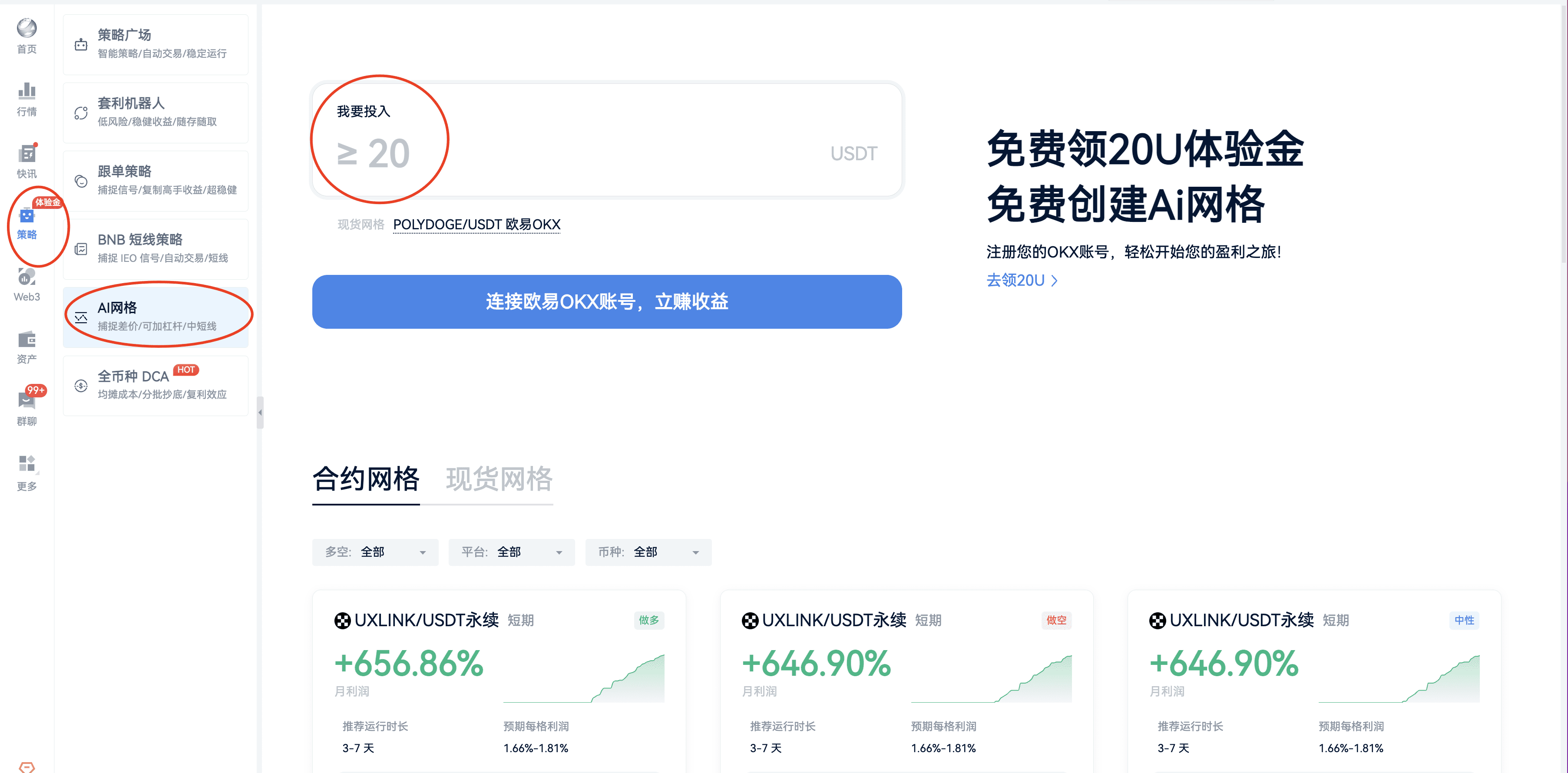Open the 币种 filter dropdown
The width and height of the screenshot is (1568, 773).
648,552
